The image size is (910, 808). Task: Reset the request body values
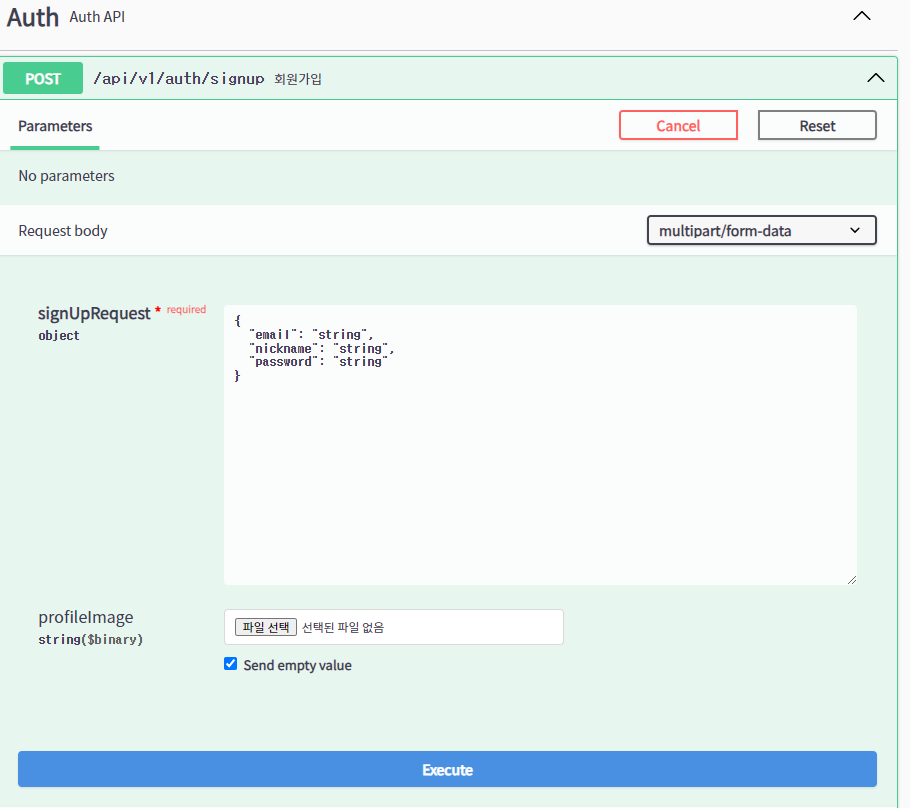pyautogui.click(x=817, y=125)
